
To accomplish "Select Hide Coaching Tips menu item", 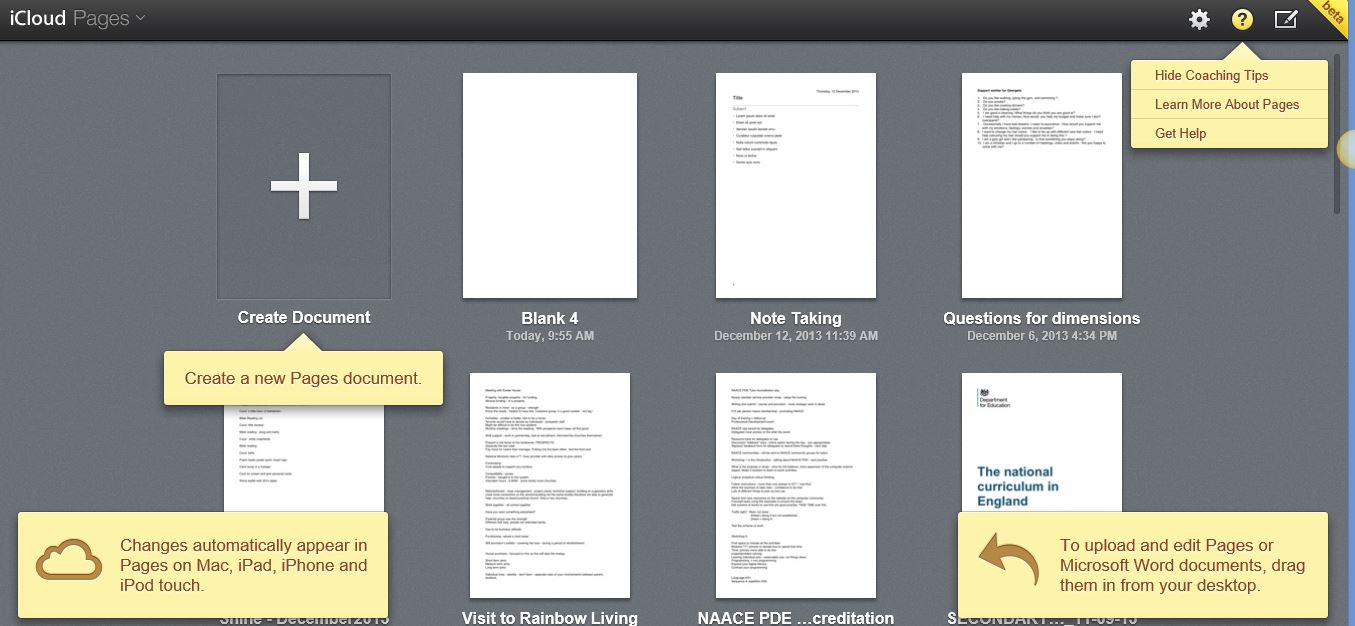I will pyautogui.click(x=1211, y=75).
